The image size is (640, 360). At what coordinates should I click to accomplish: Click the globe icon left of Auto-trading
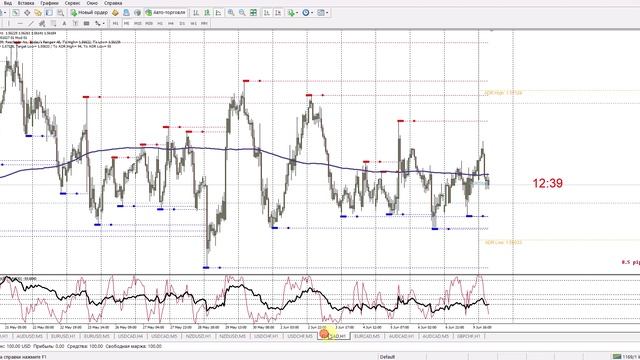click(x=138, y=13)
